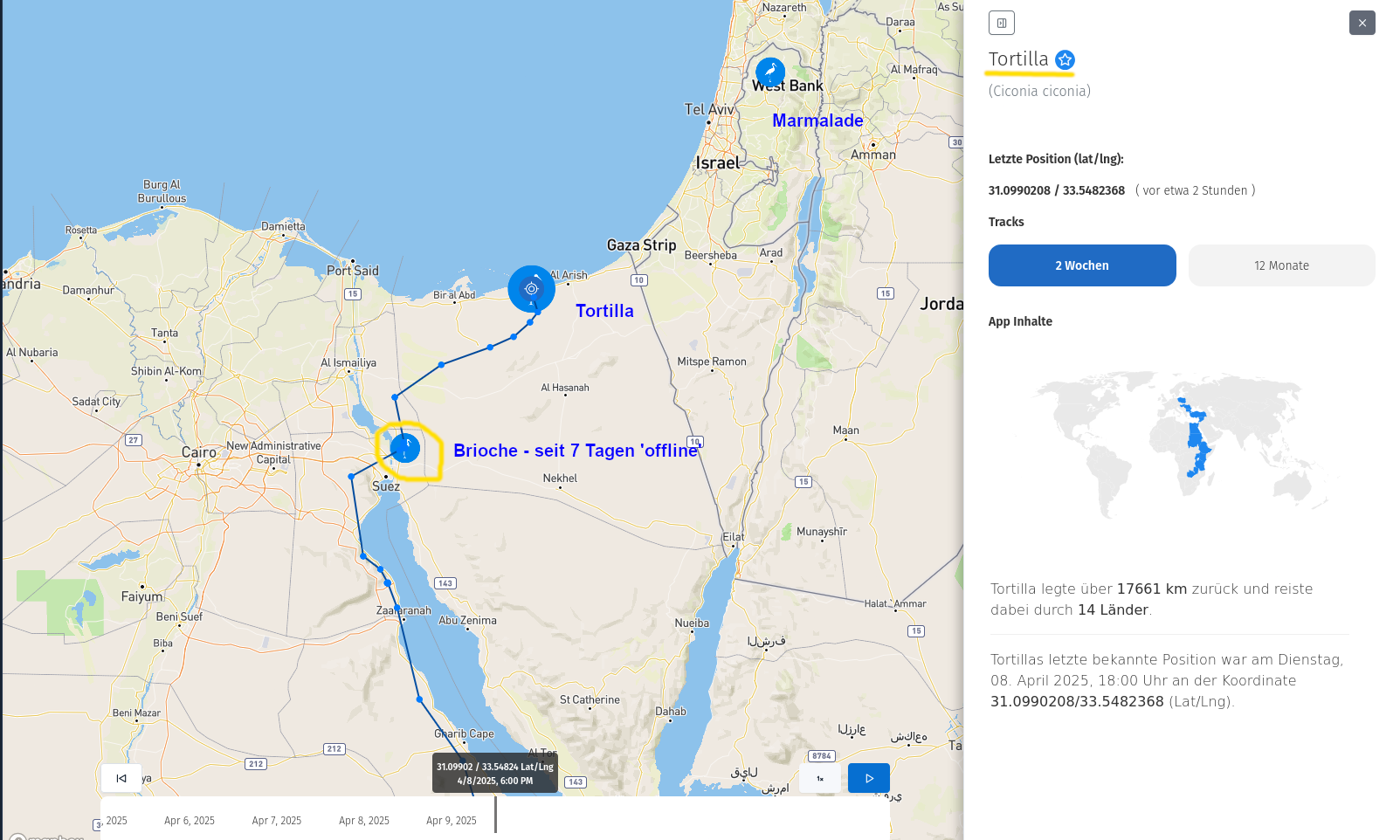The width and height of the screenshot is (1400, 840).
Task: Close the Tortilla info panel
Action: (x=1362, y=23)
